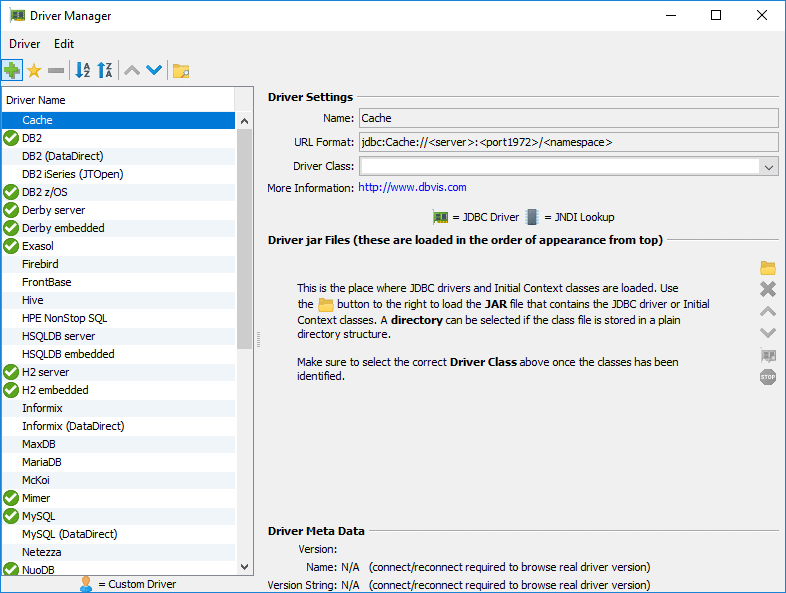Click the driver list scroll down arrow
Image resolution: width=786 pixels, height=593 pixels.
245,567
